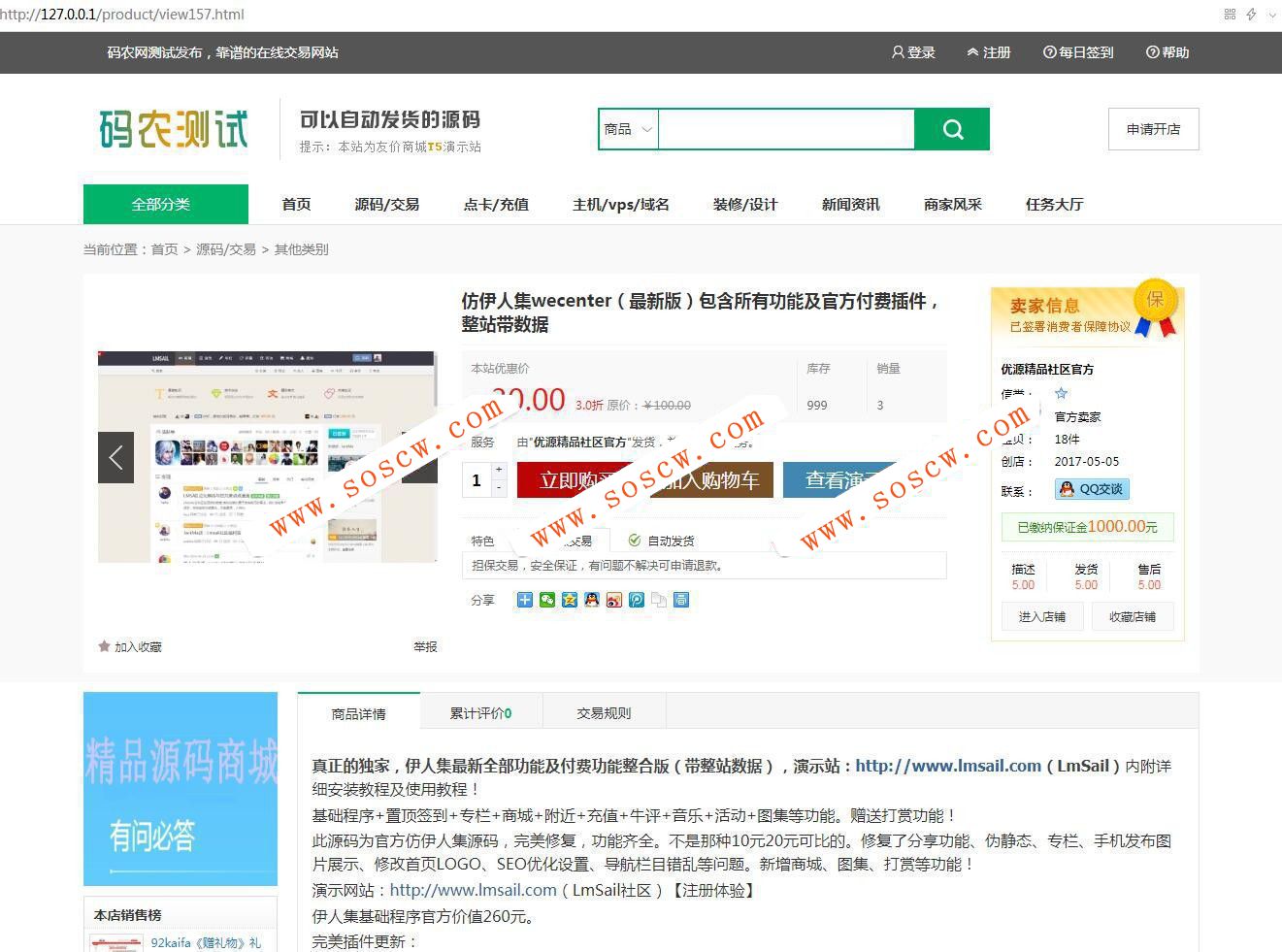The image size is (1282, 952).
Task: Open the 帮助 help link
Action: click(x=1167, y=52)
